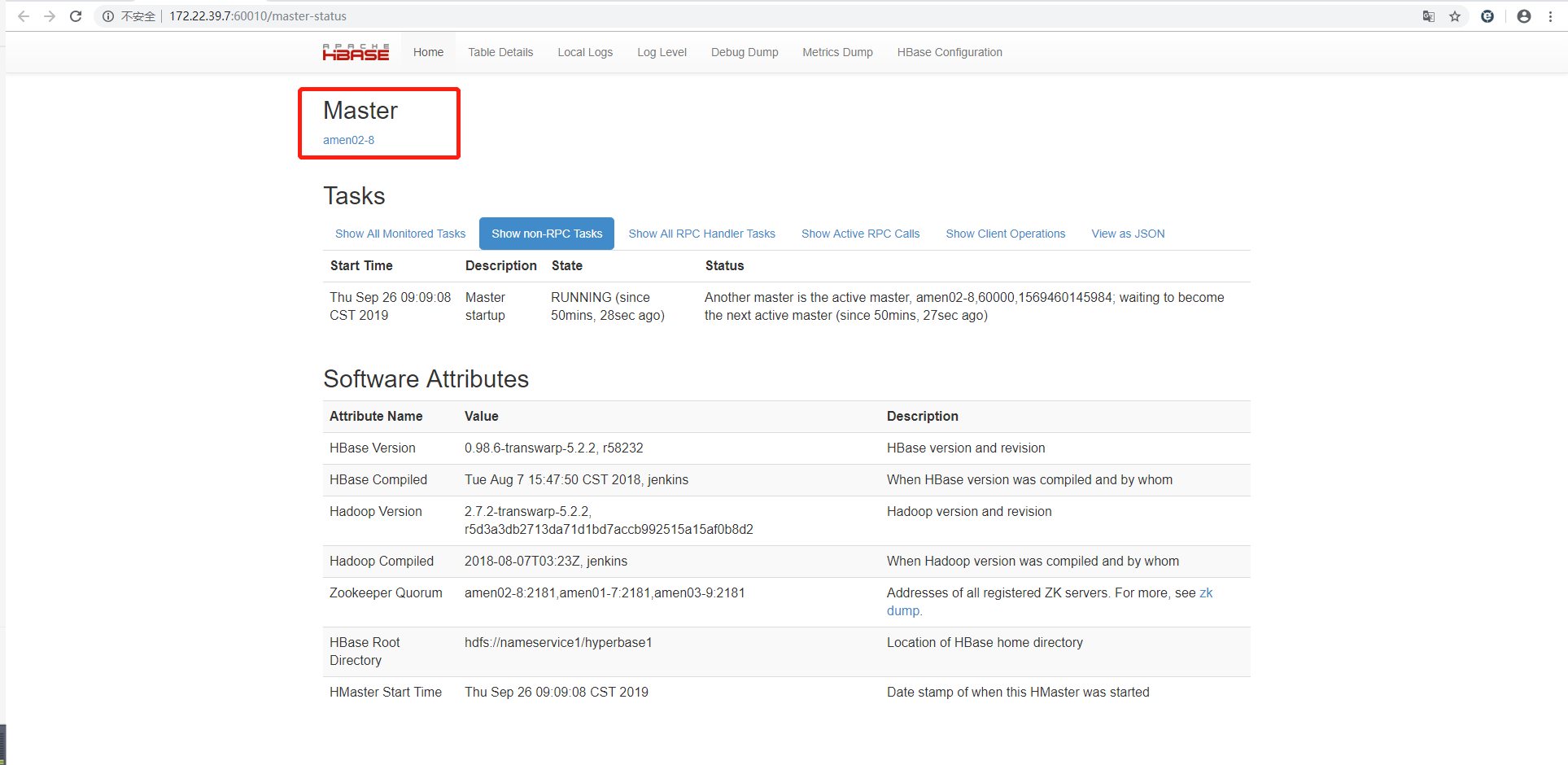Reload the page with refresh icon
1568x765 pixels.
pyautogui.click(x=76, y=16)
